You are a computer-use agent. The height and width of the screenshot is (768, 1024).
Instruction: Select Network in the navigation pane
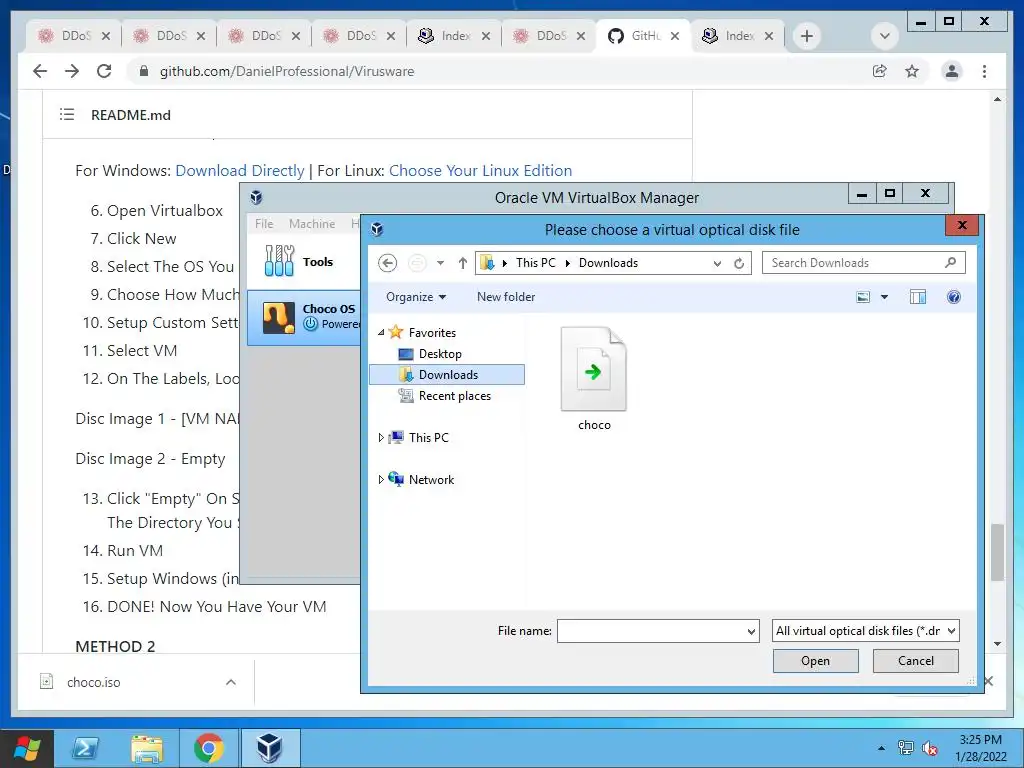pos(431,479)
